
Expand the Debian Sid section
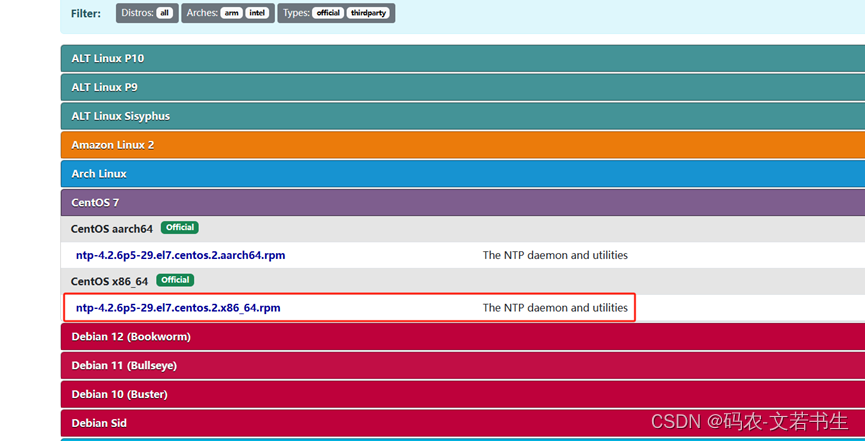463,423
